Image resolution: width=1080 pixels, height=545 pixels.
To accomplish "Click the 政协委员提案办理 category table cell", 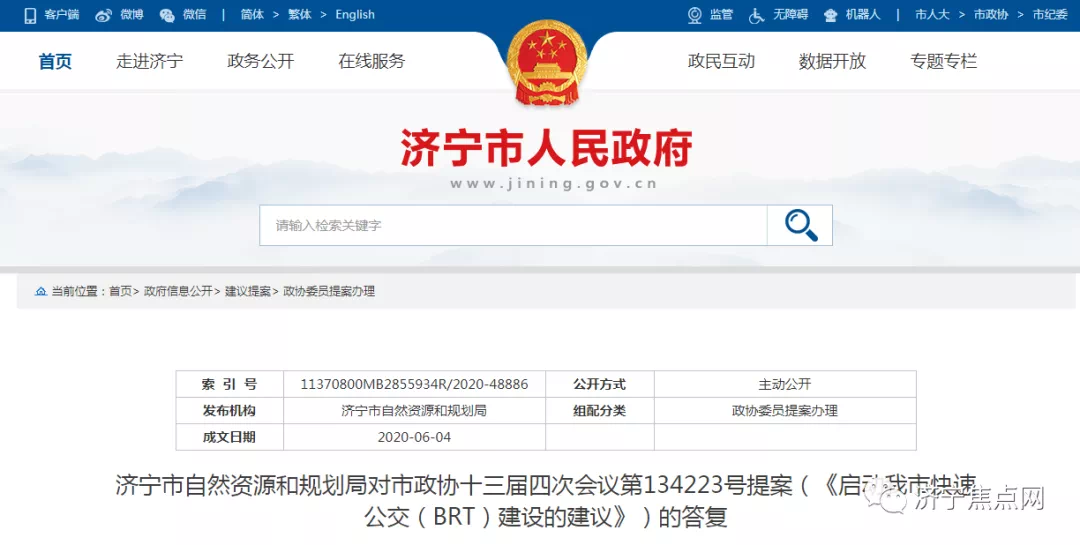I will (x=785, y=411).
